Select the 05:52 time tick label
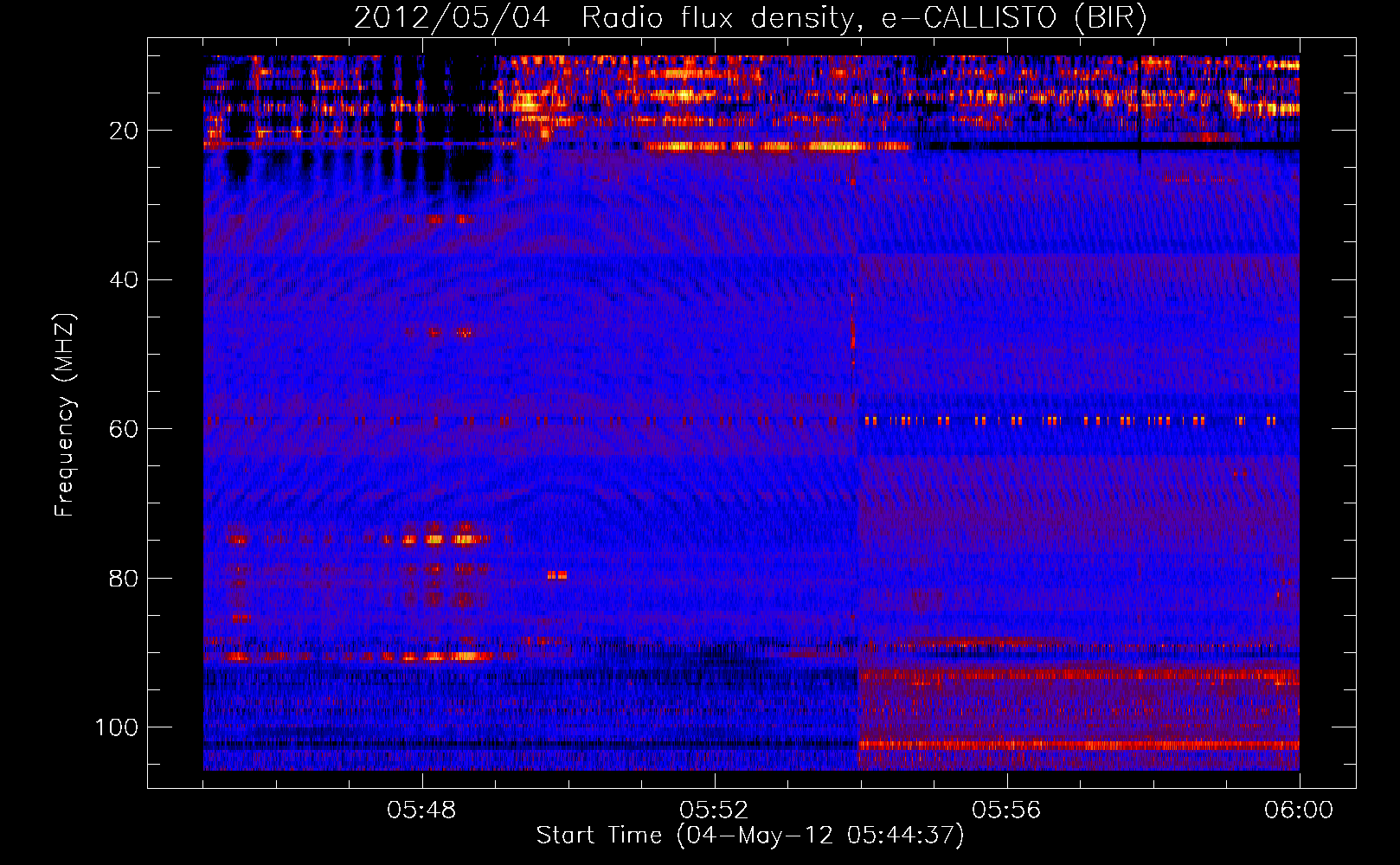 coord(714,811)
